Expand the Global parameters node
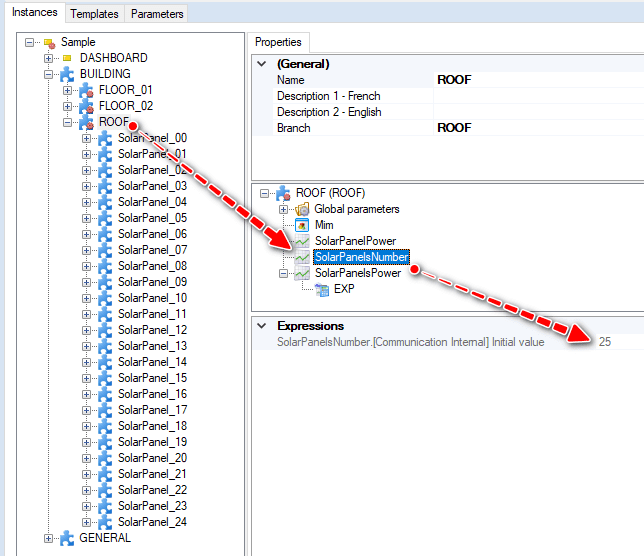644x556 pixels. pos(284,209)
